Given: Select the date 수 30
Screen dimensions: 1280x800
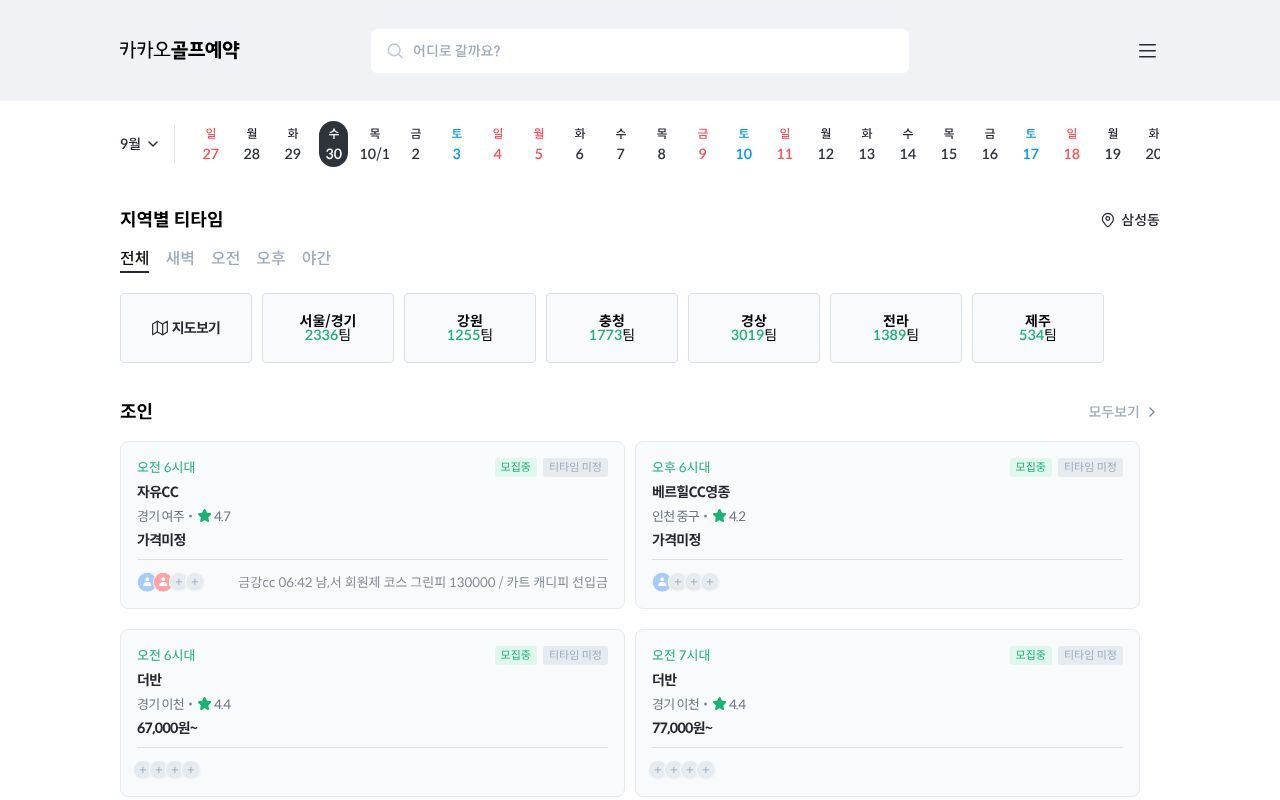Looking at the screenshot, I should [x=334, y=144].
